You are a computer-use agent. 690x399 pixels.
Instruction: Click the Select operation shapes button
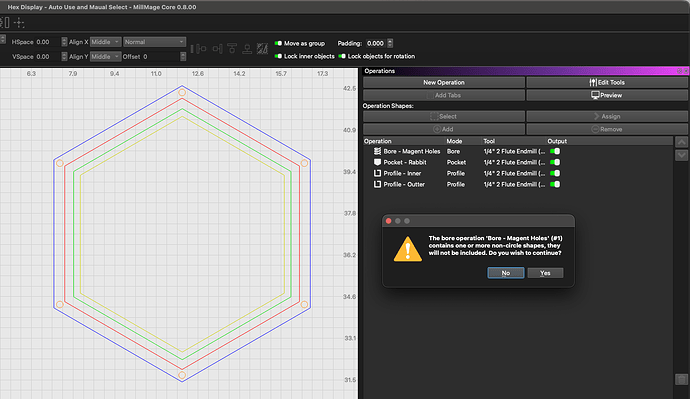444,116
